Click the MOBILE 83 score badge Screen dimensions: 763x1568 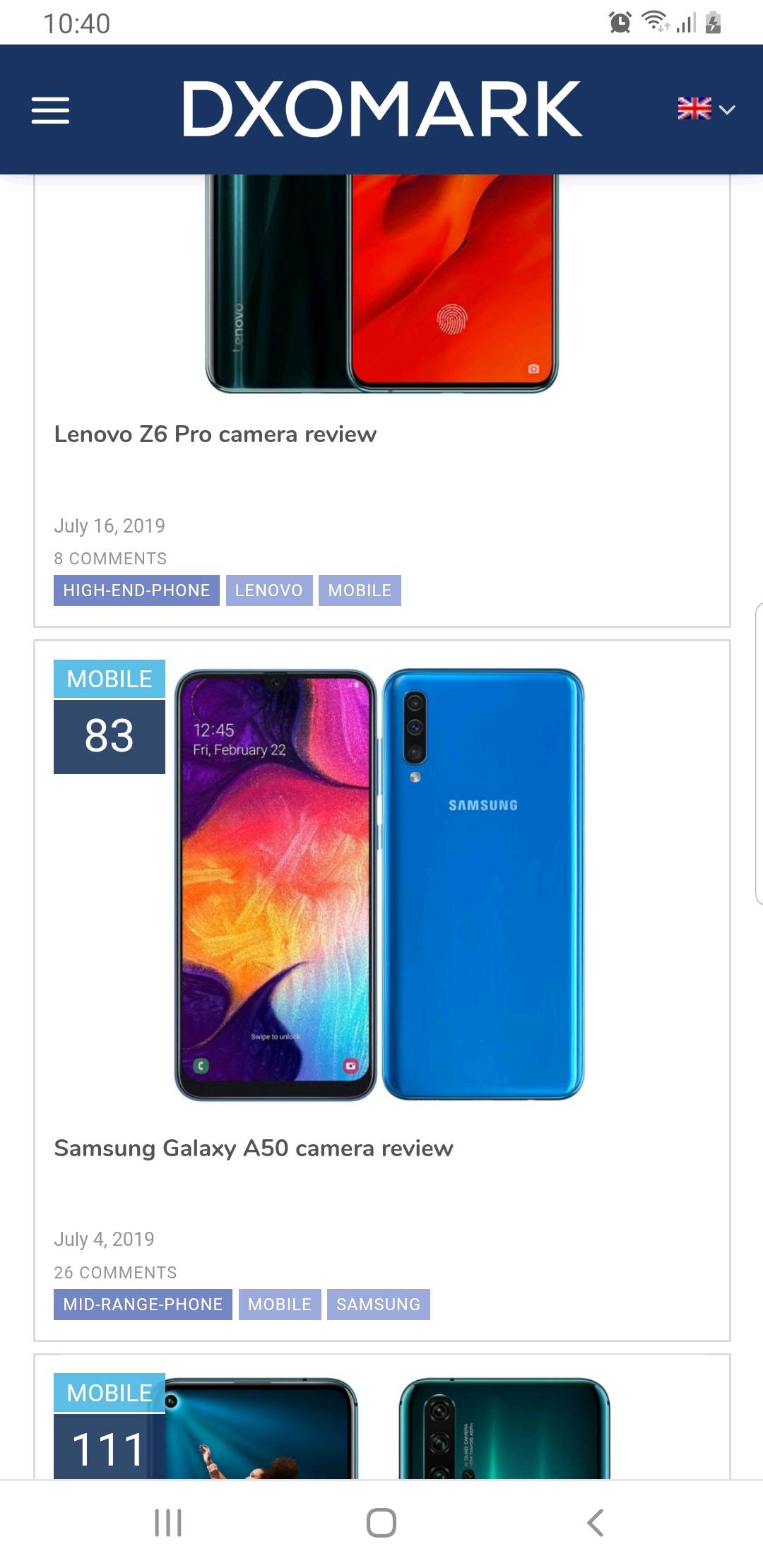[110, 716]
